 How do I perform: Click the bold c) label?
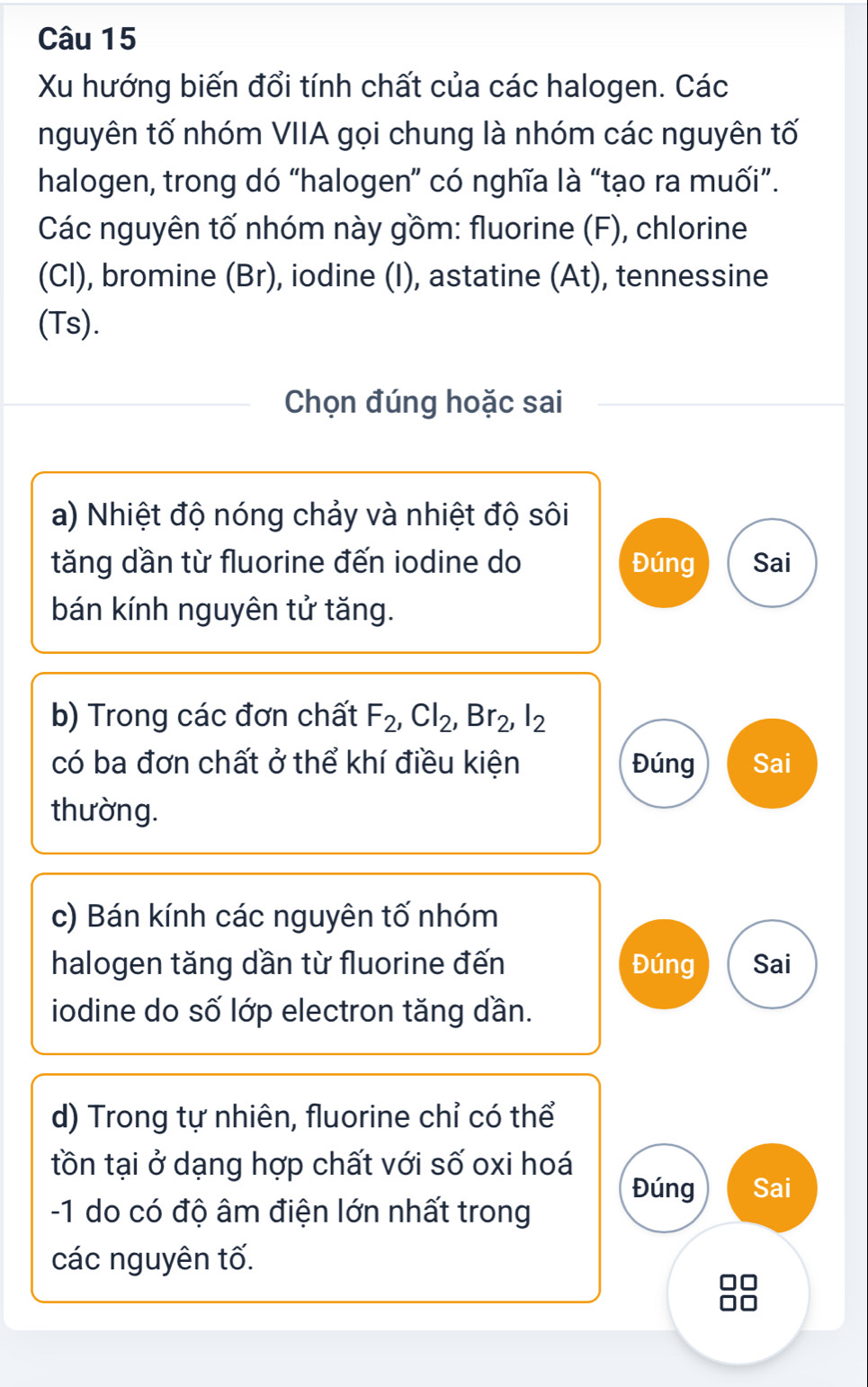click(x=65, y=917)
